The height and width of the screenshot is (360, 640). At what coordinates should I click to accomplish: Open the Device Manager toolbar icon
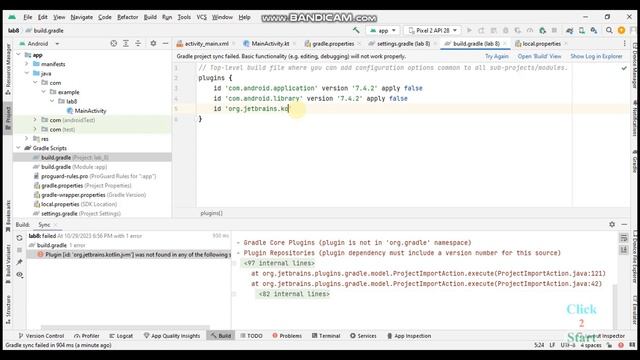[582, 31]
